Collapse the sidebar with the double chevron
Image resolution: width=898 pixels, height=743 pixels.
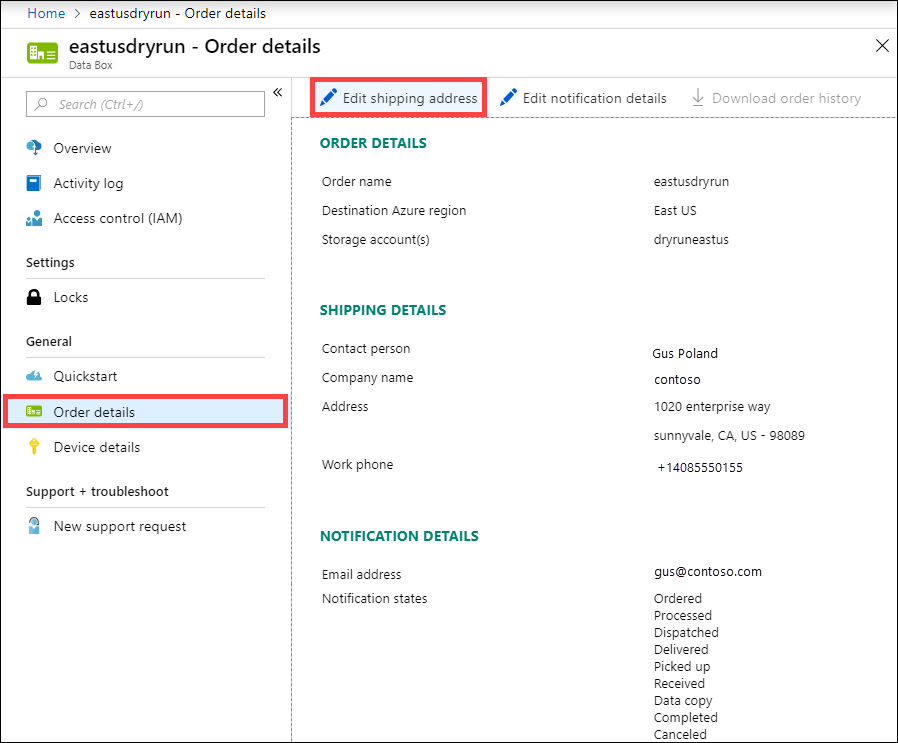point(277,91)
